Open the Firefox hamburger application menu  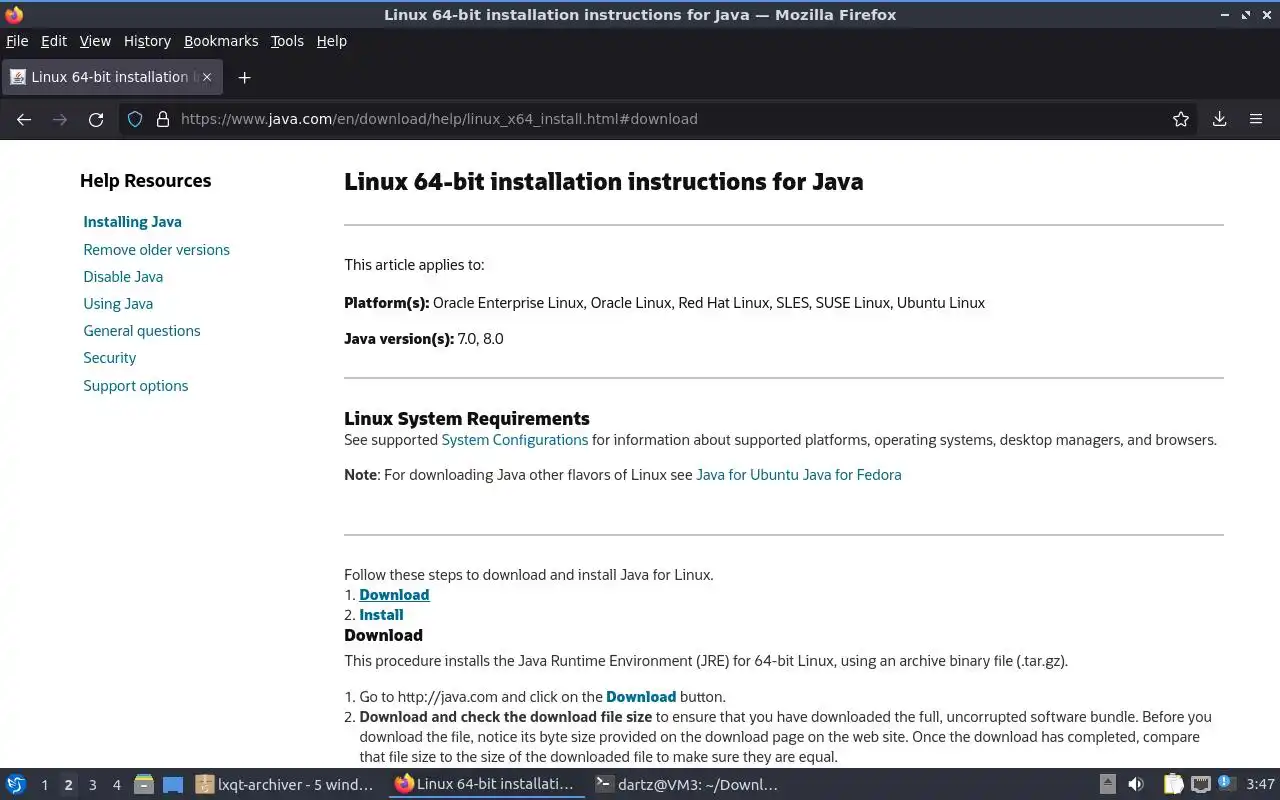coord(1256,119)
